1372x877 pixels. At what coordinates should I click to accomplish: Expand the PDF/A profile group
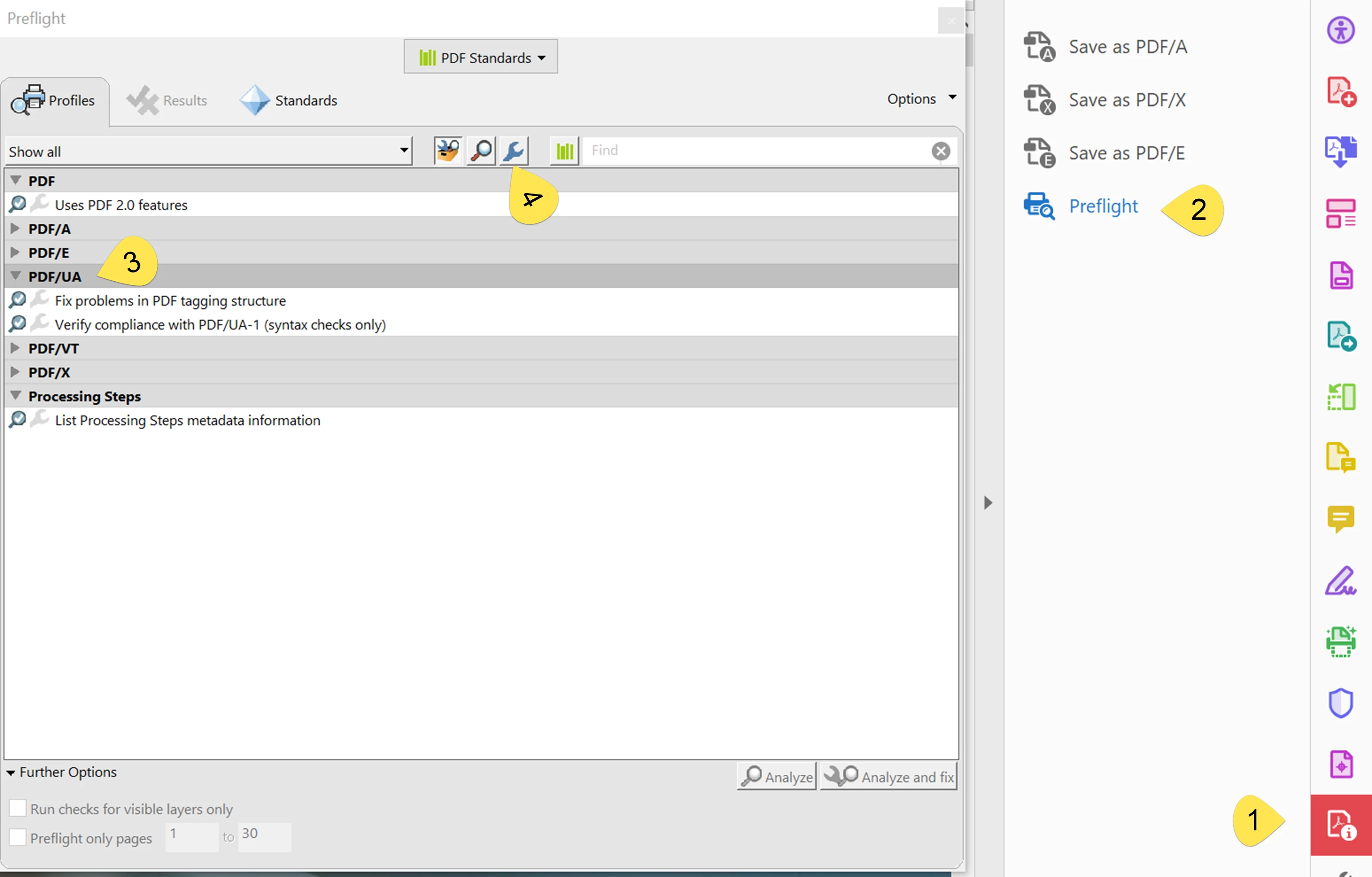tap(16, 229)
